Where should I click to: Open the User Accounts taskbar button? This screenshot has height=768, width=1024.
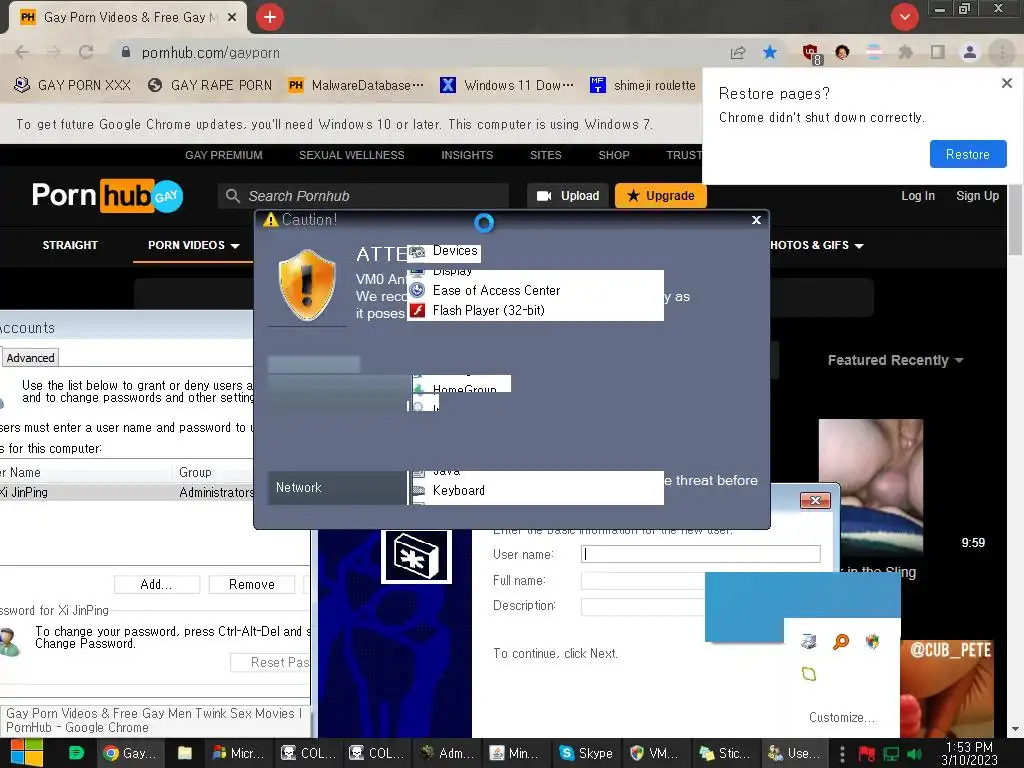794,753
